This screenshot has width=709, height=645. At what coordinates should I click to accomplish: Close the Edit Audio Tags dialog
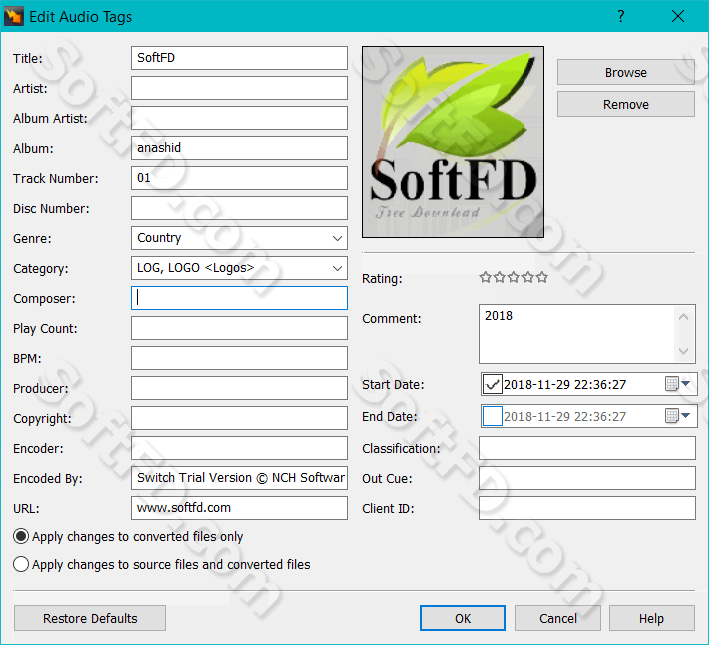pyautogui.click(x=677, y=16)
